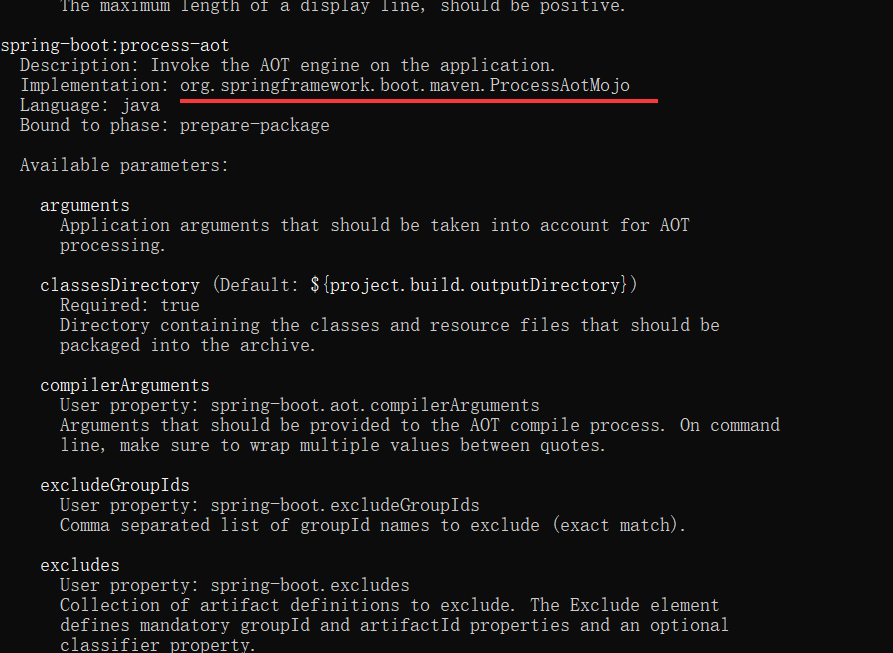Click the 'Required: true' line
Image resolution: width=893 pixels, height=653 pixels.
click(130, 305)
